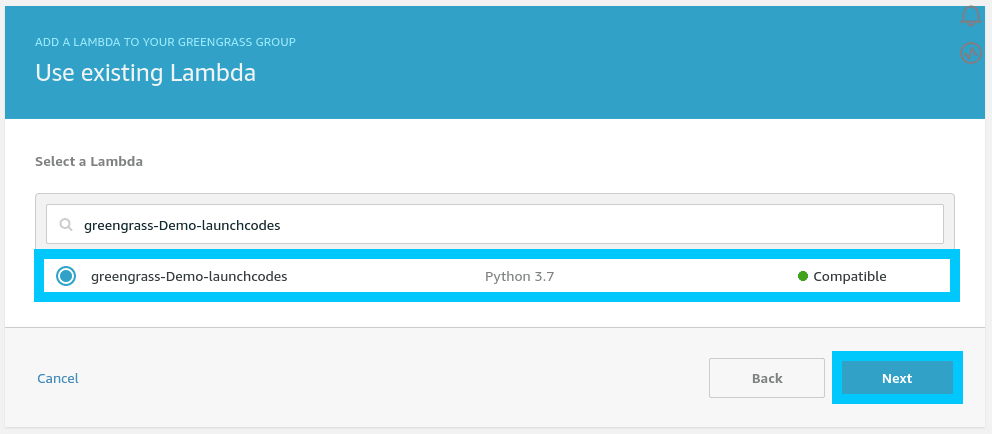
Task: Click the Cancel link
Action: [58, 378]
